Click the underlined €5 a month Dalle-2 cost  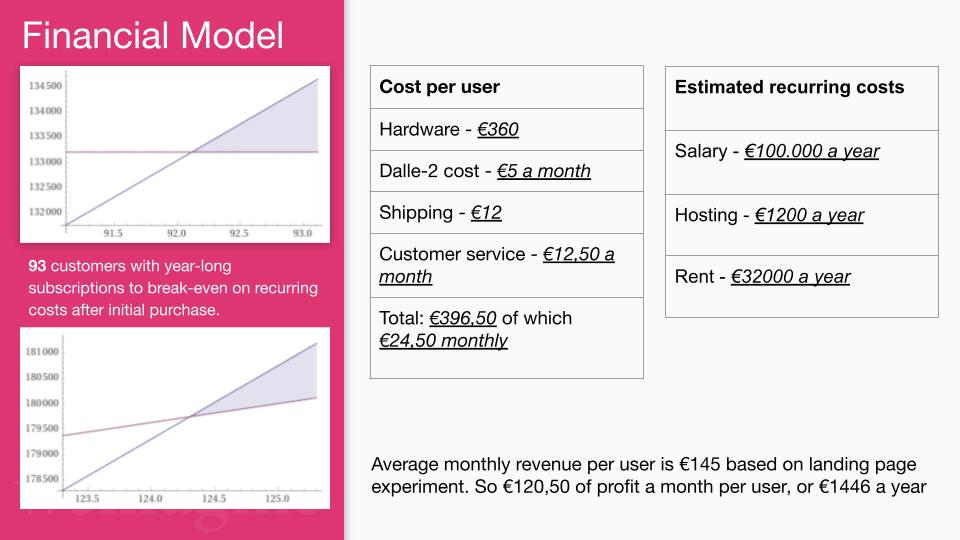(x=544, y=171)
